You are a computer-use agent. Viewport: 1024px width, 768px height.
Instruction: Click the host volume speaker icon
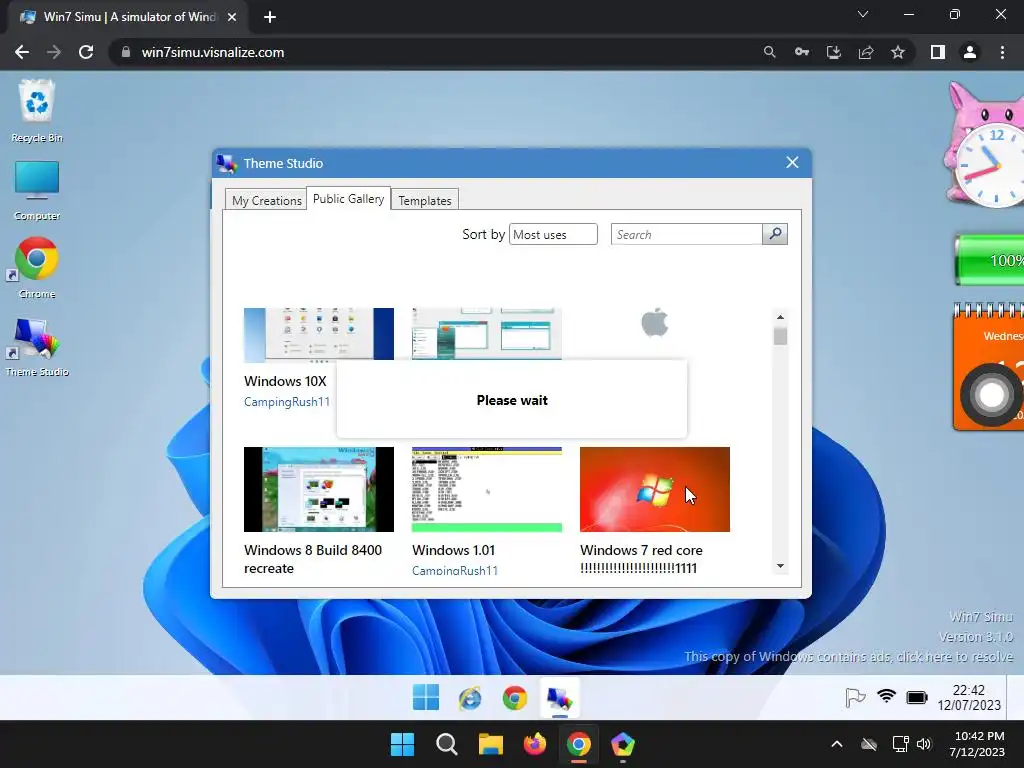coord(923,744)
